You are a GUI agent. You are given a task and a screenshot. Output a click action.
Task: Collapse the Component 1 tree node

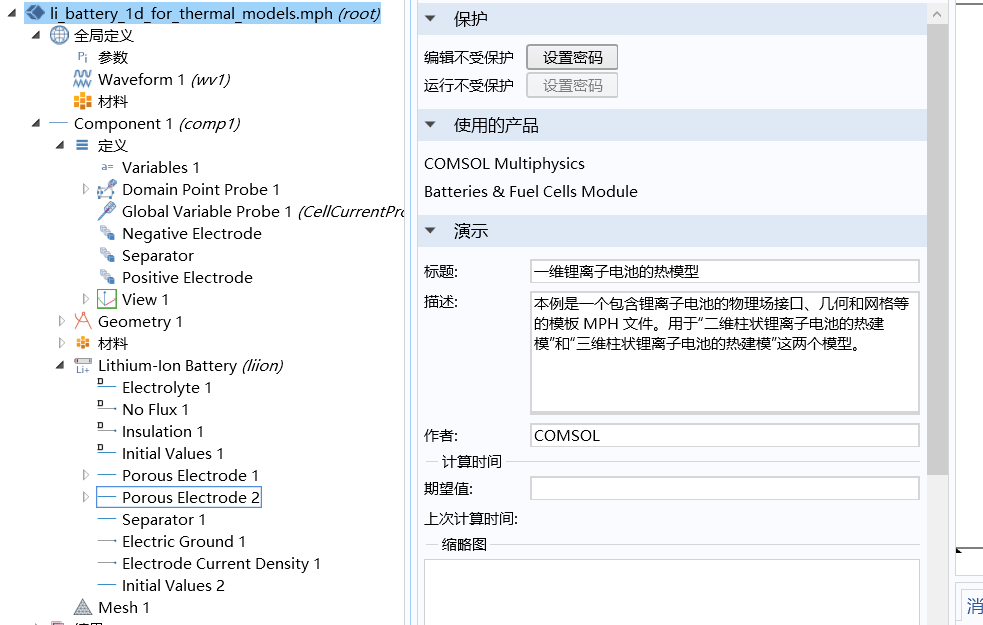[37, 124]
